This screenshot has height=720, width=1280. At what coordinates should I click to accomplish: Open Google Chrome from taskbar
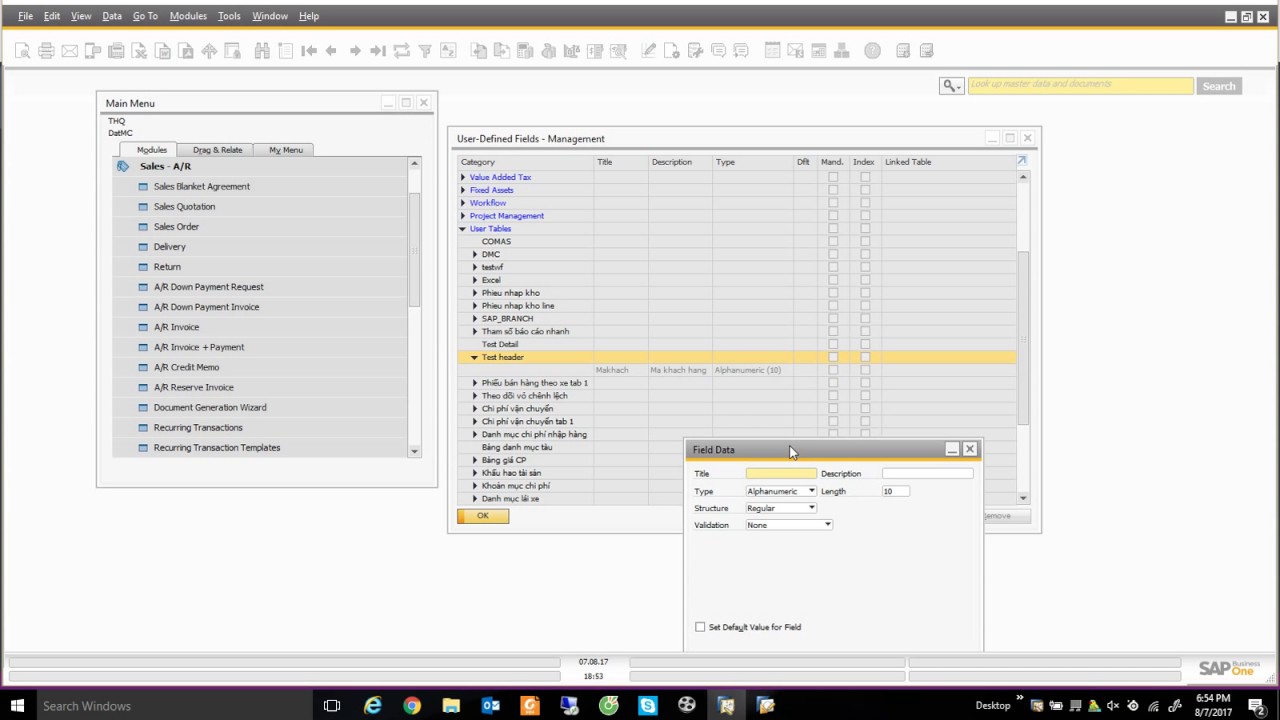[x=412, y=705]
